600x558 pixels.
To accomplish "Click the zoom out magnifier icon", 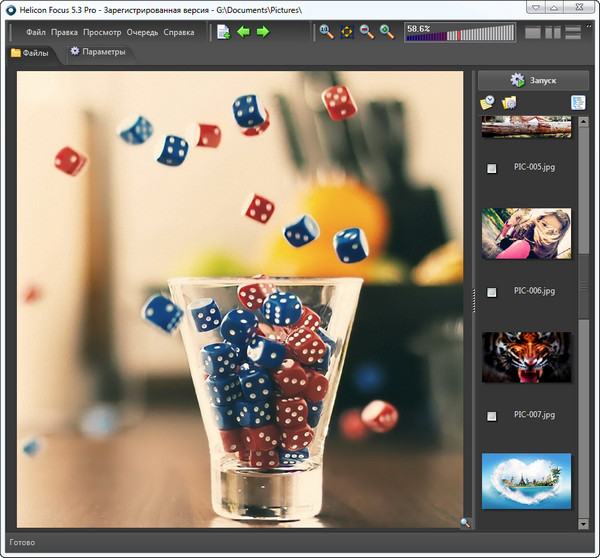I will pos(367,32).
